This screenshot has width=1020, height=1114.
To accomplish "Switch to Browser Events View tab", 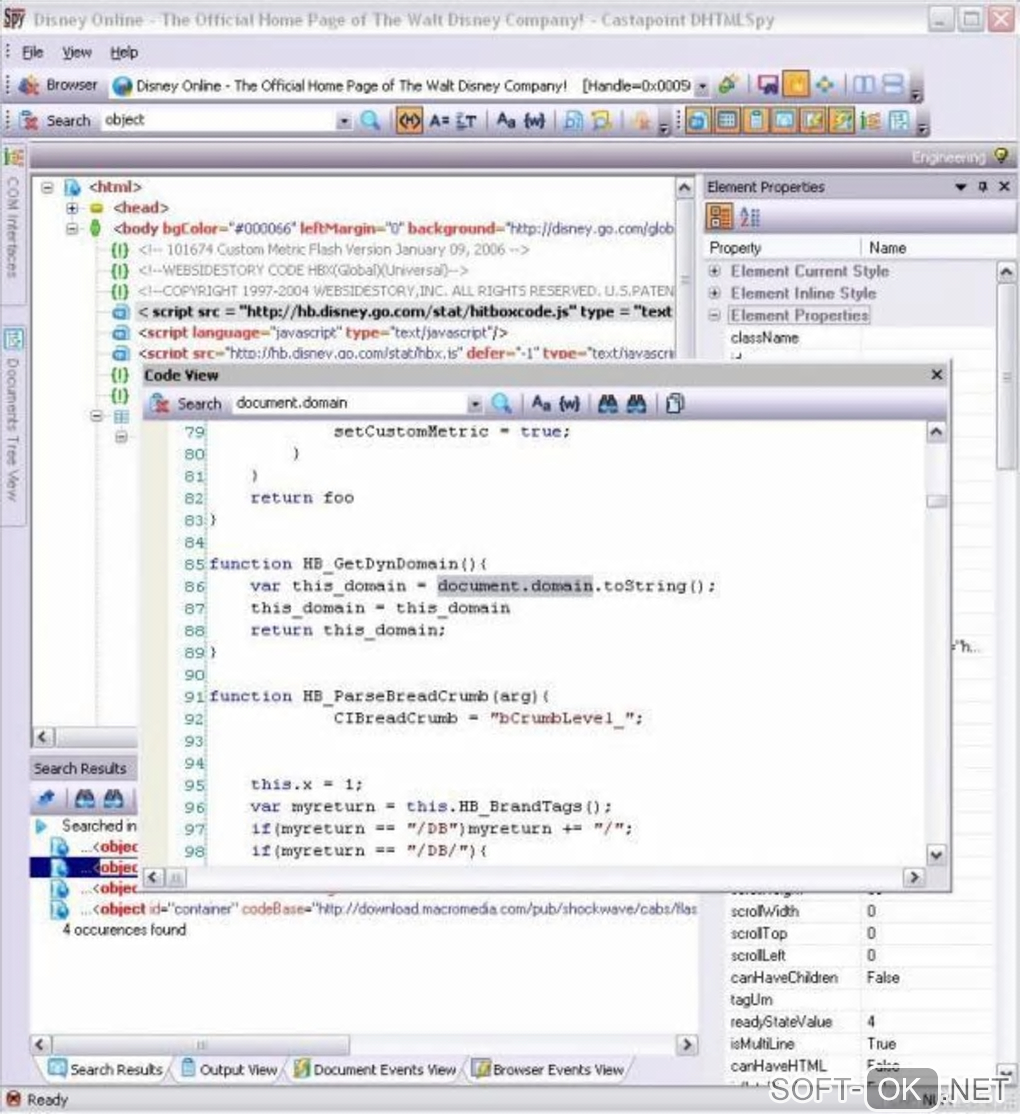I will point(548,1069).
